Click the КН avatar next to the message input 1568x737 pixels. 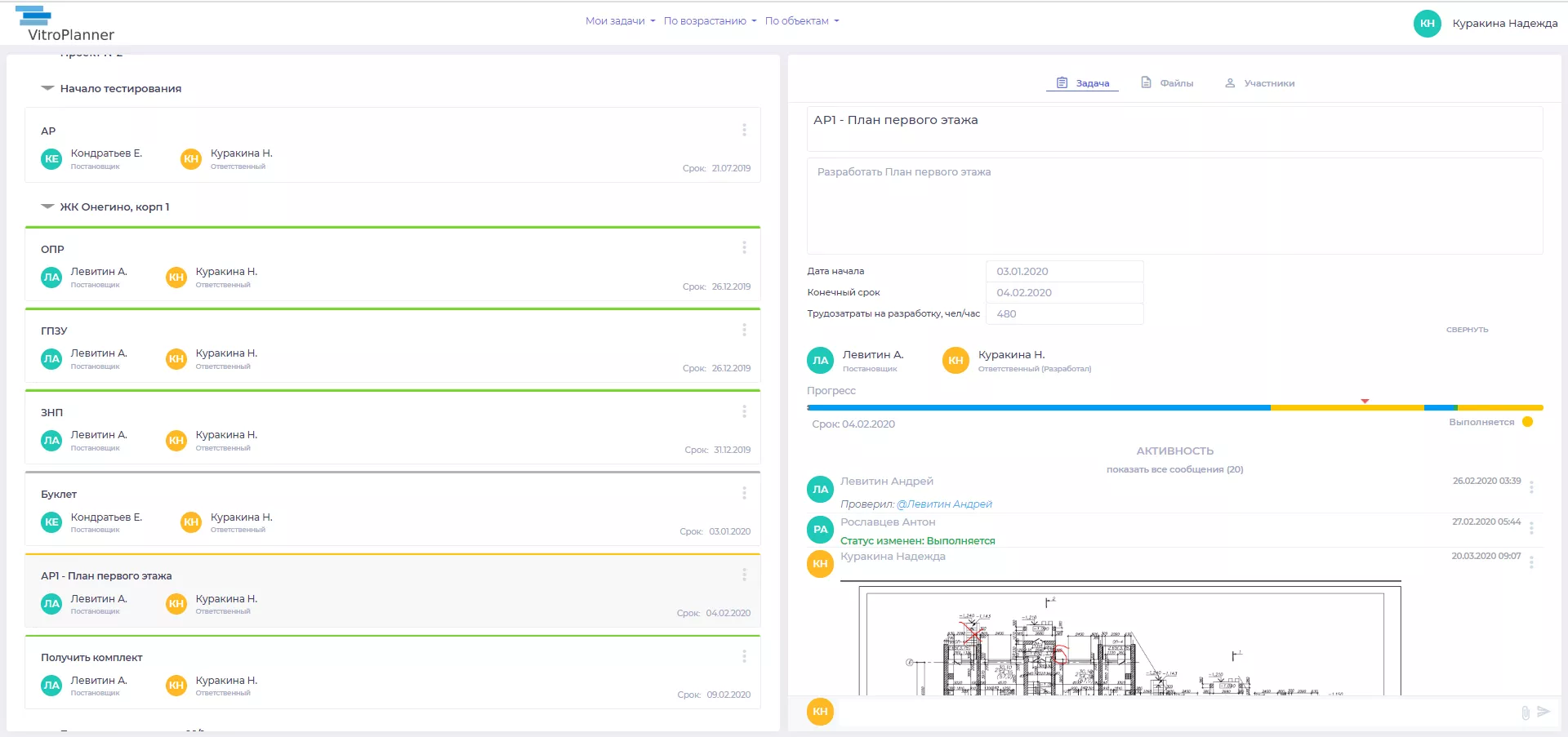pyautogui.click(x=820, y=711)
